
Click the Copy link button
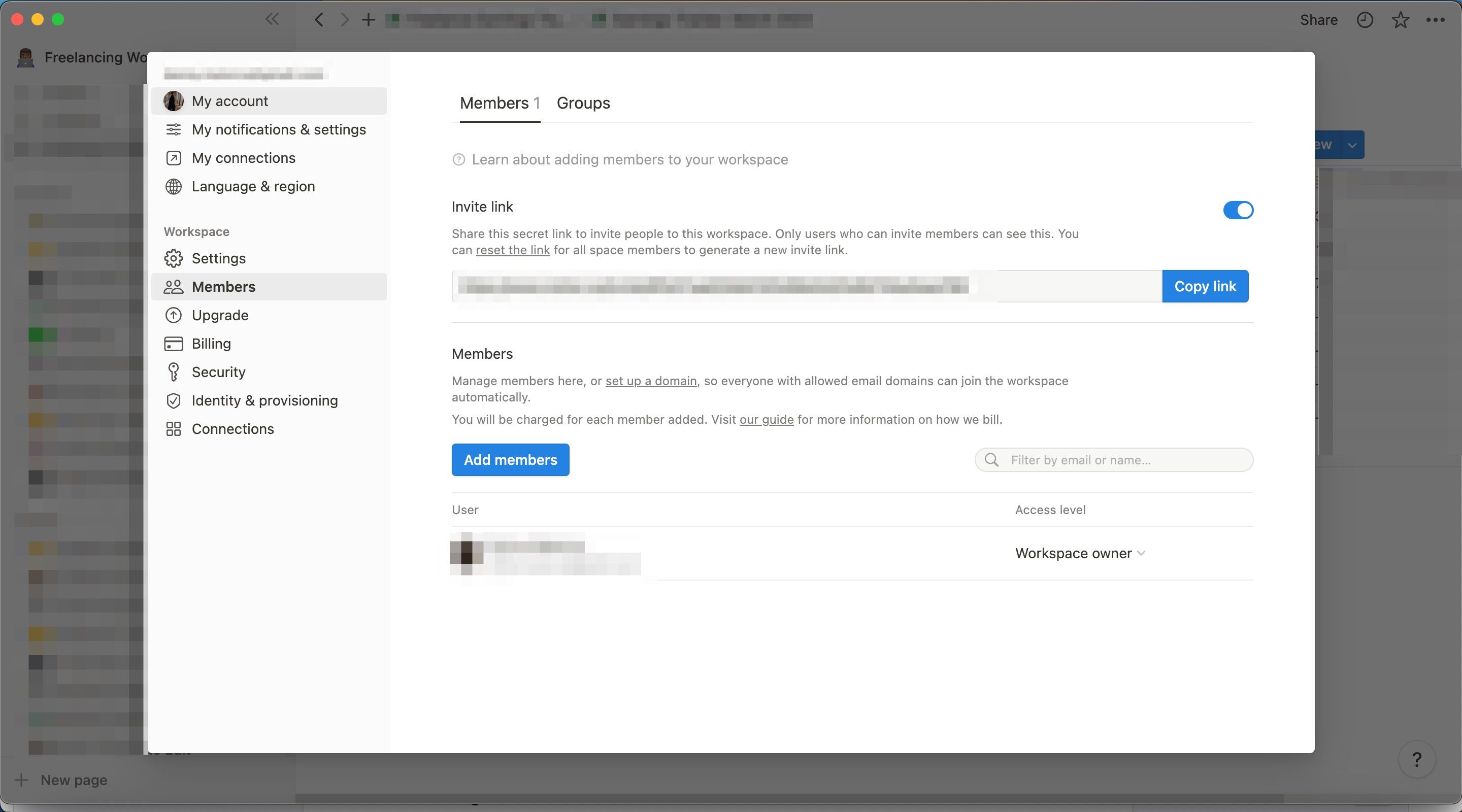click(x=1205, y=286)
